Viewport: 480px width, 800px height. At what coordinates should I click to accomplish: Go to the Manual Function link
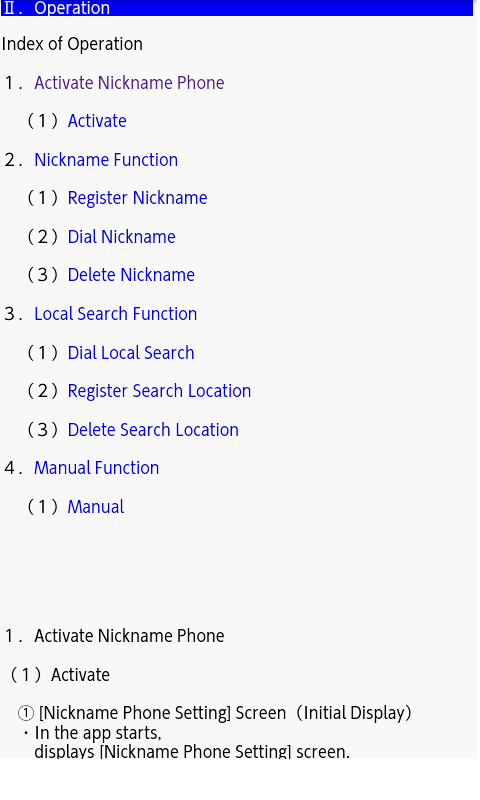click(96, 468)
